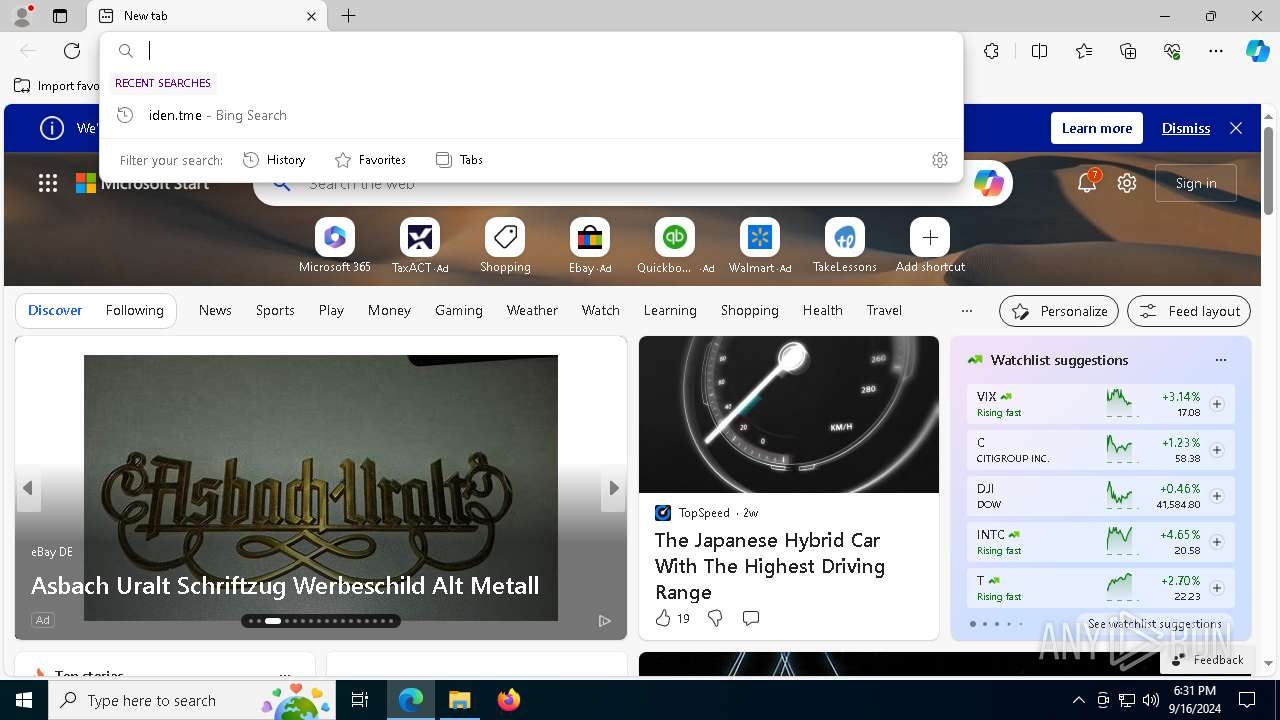
Task: Open the Extensions puzzle icon
Action: pos(991,51)
